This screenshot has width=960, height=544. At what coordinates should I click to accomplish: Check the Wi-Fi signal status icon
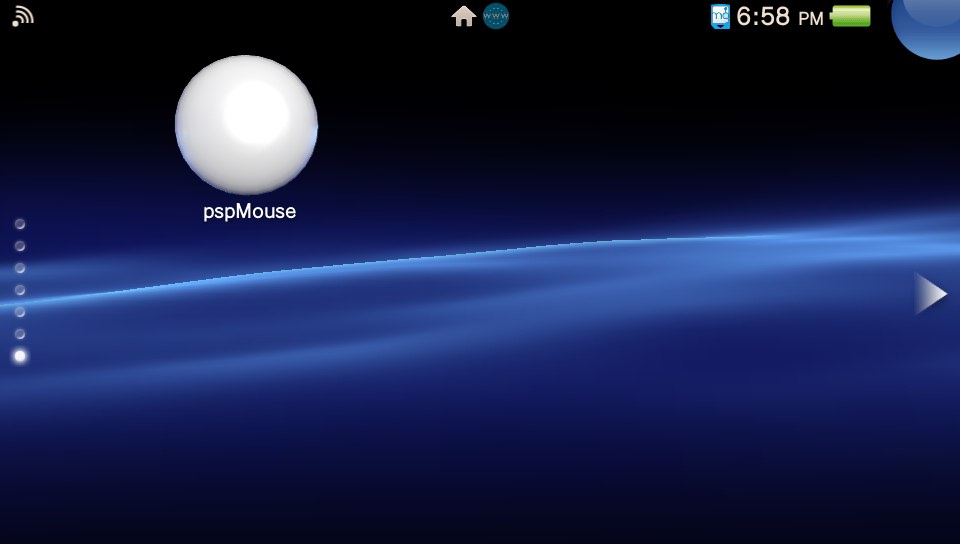[x=23, y=17]
